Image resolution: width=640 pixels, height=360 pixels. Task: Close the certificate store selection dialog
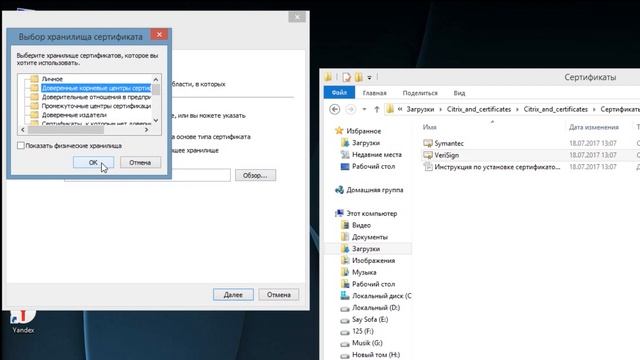[x=159, y=35]
